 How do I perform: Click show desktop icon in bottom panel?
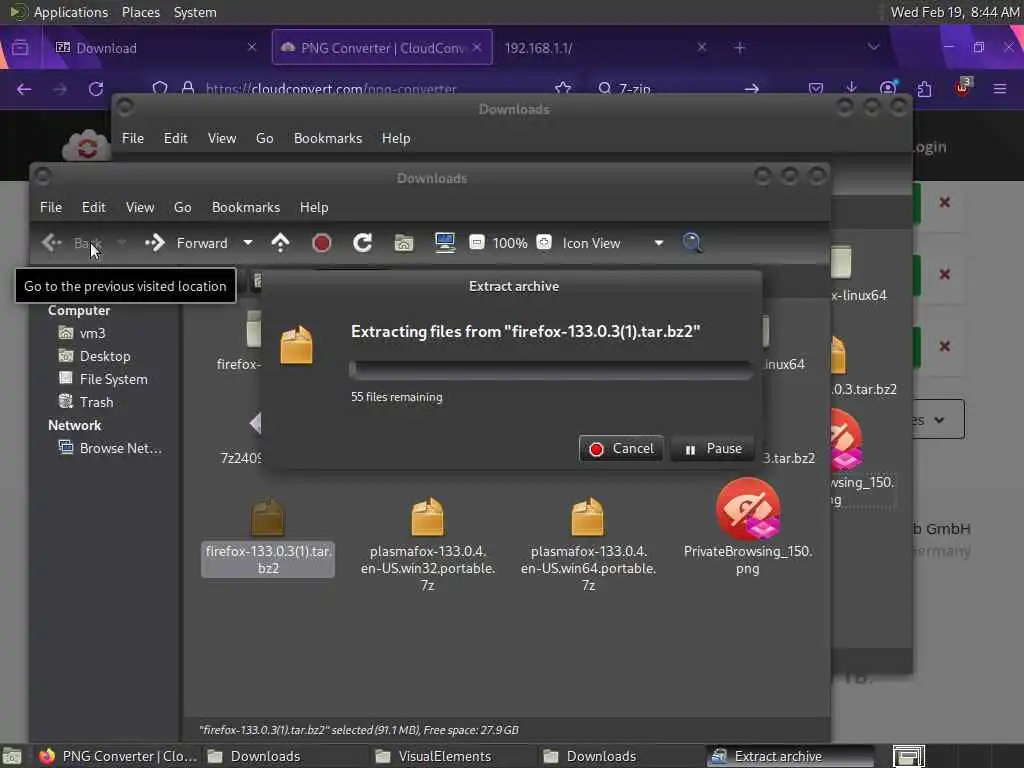click(x=12, y=756)
